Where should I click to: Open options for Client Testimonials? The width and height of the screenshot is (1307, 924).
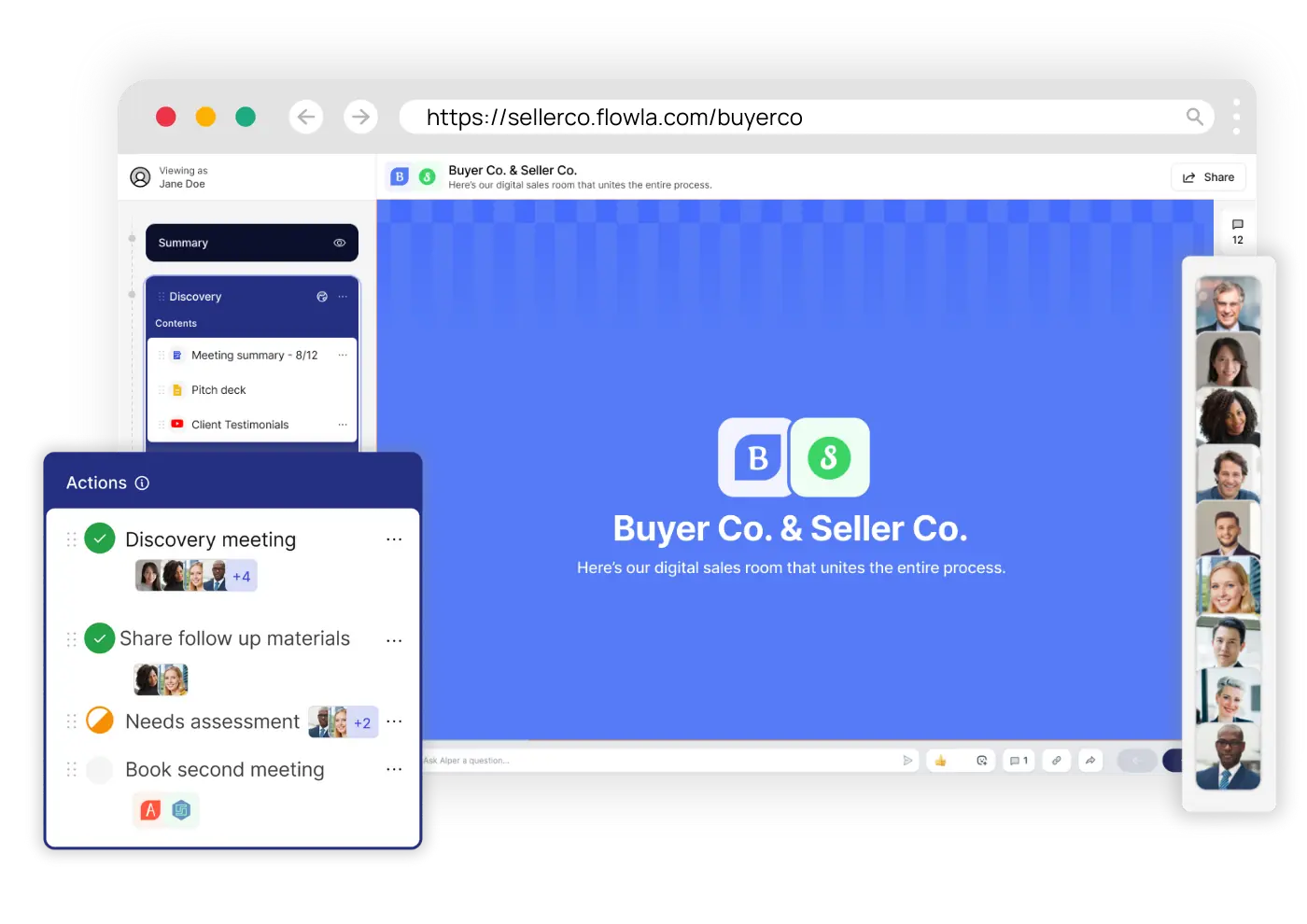343,425
